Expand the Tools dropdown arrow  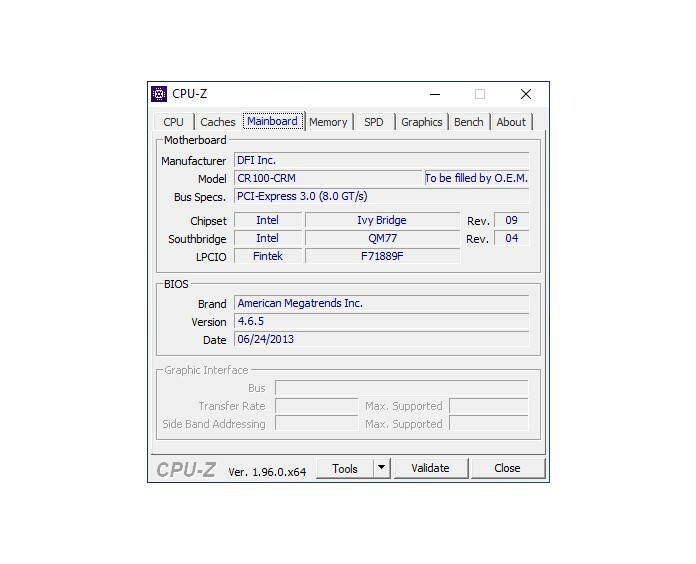pyautogui.click(x=381, y=469)
